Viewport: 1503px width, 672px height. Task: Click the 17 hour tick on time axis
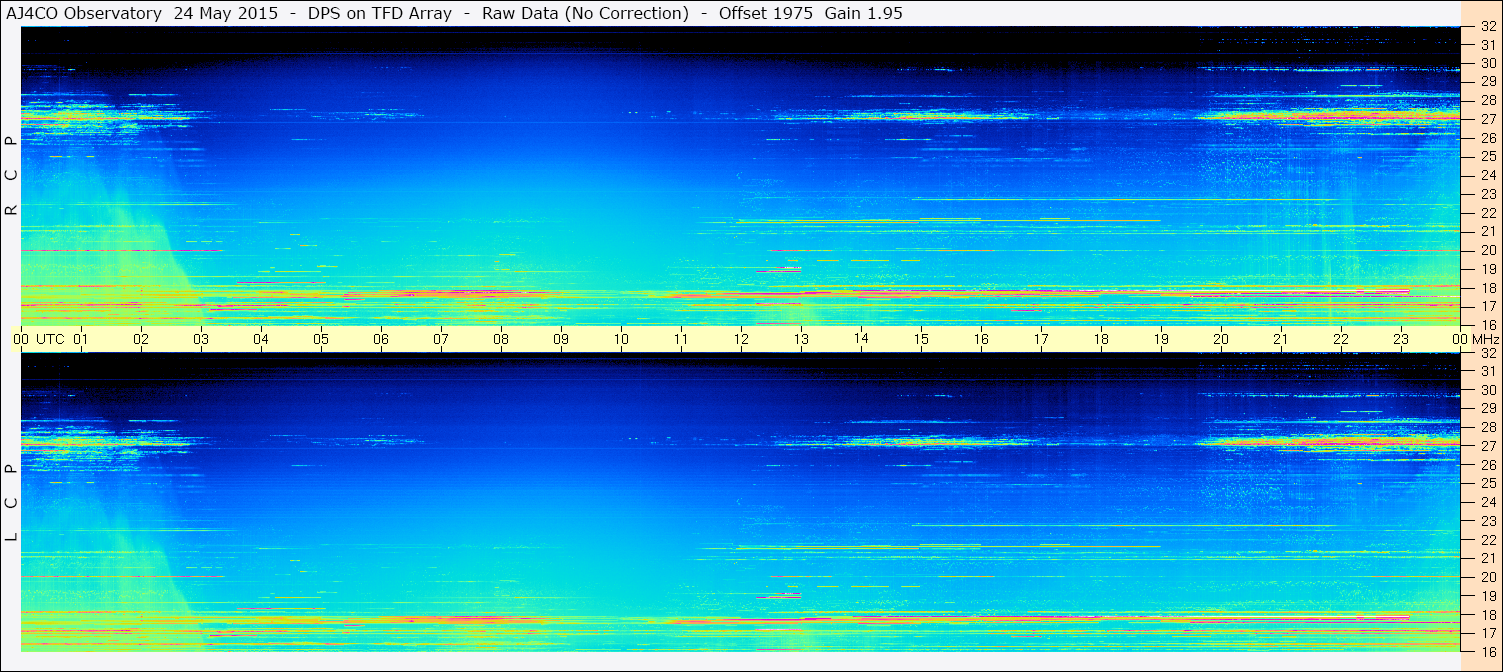(x=1041, y=339)
